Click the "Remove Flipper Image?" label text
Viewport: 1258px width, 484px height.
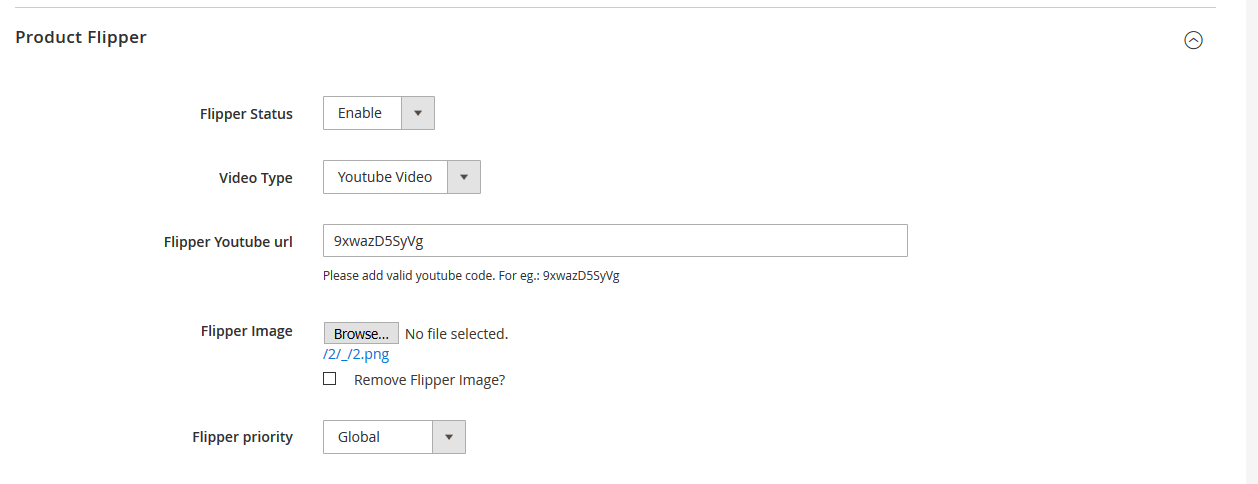pyautogui.click(x=429, y=380)
